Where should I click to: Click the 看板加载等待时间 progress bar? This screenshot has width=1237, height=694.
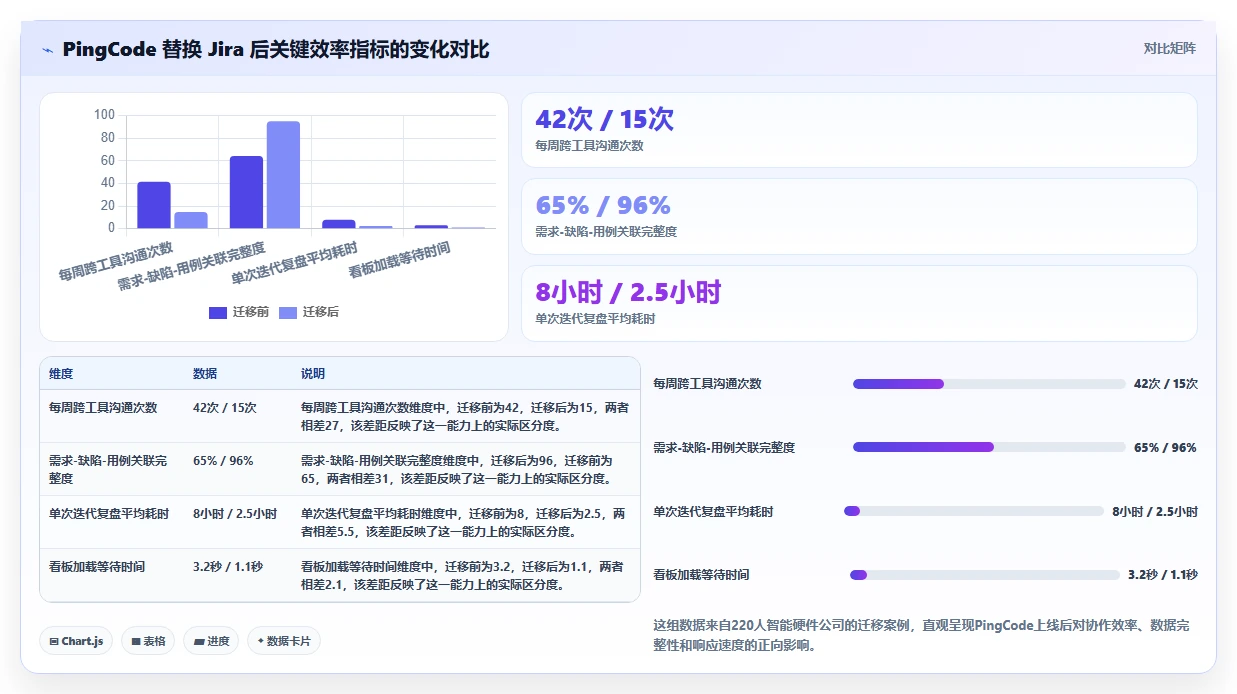point(984,575)
